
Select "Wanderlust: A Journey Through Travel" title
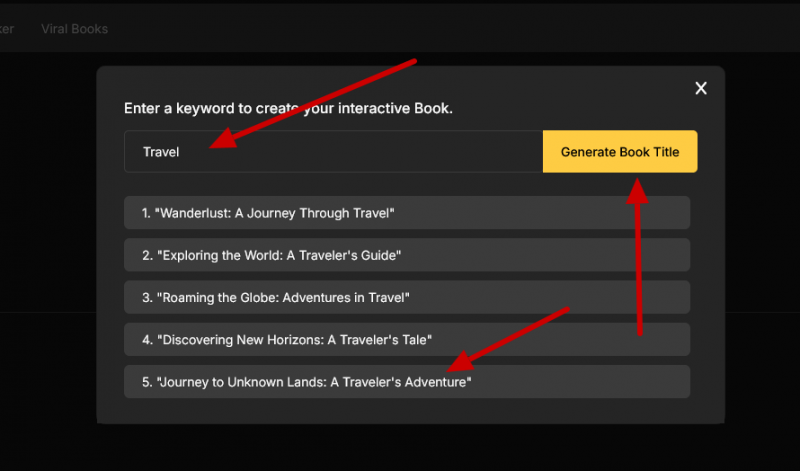point(407,213)
